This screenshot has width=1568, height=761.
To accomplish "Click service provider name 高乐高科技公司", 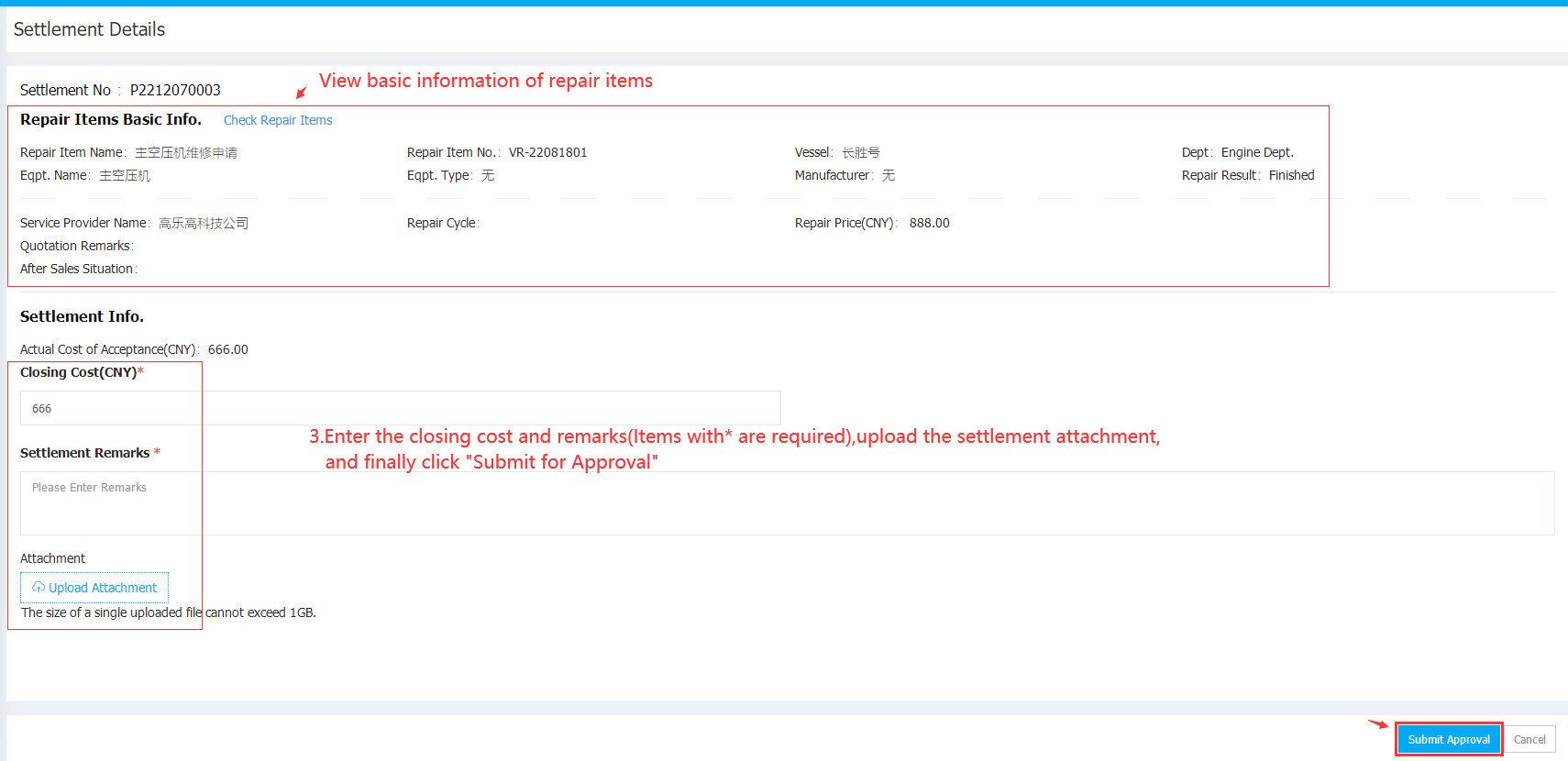I will 204,223.
